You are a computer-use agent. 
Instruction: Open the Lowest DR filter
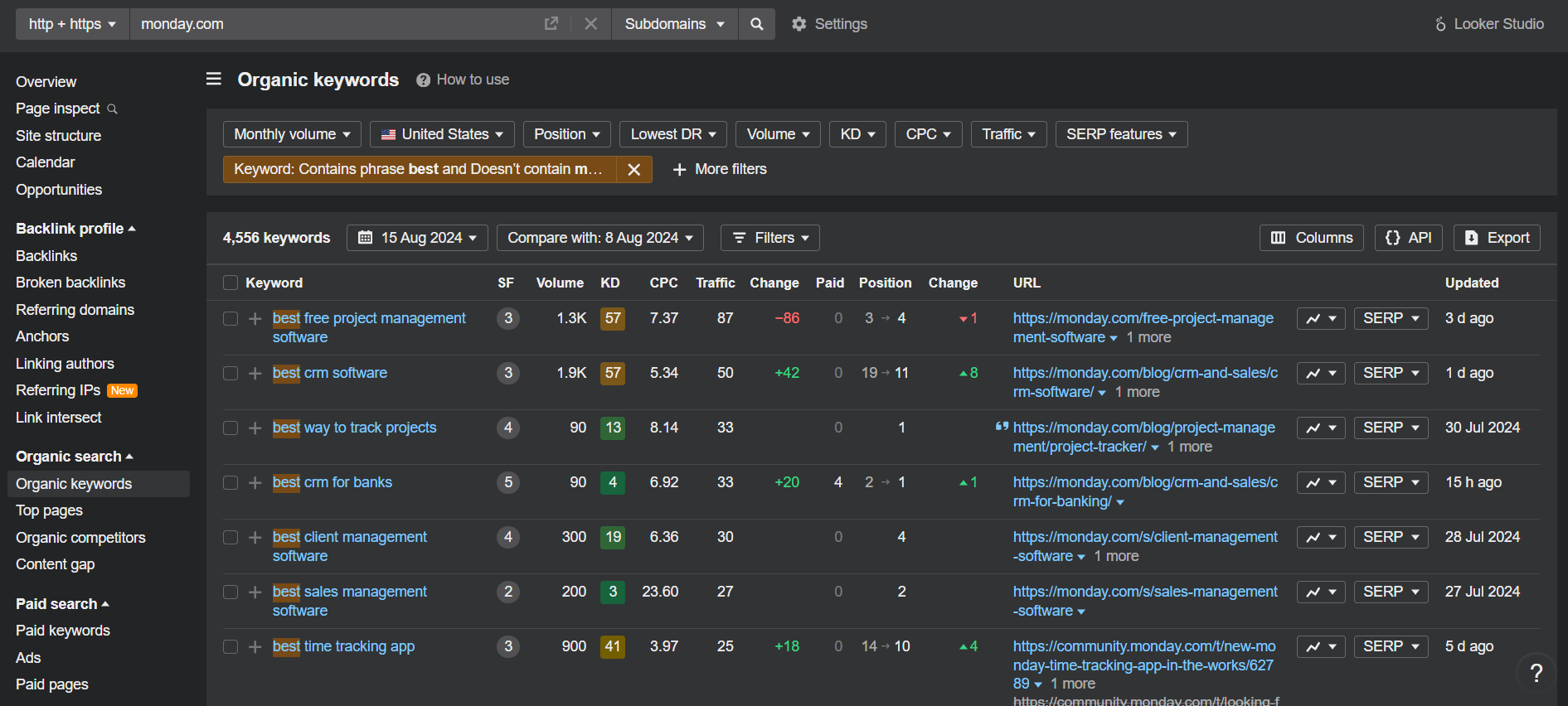point(673,134)
